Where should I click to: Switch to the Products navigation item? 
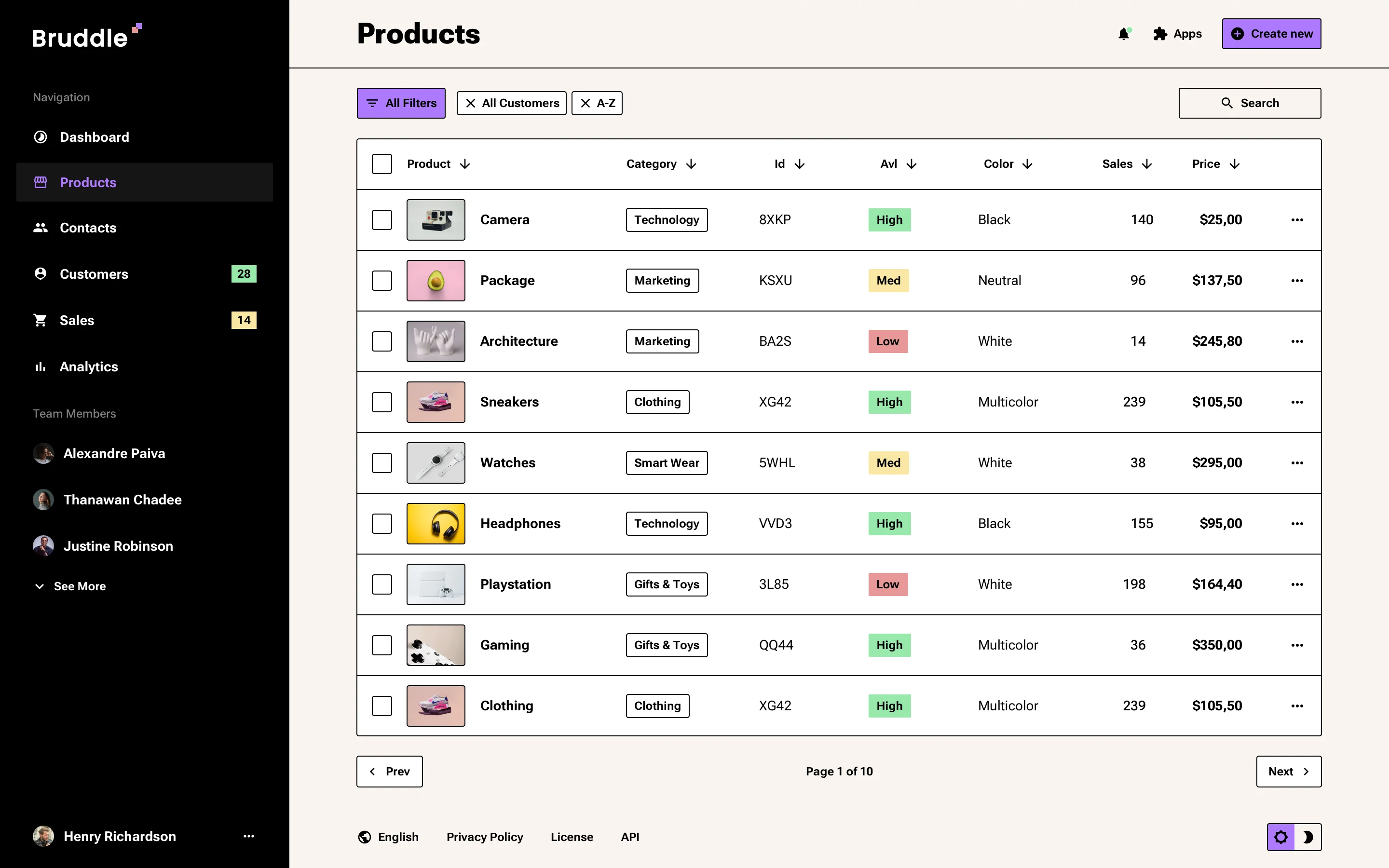click(x=87, y=182)
